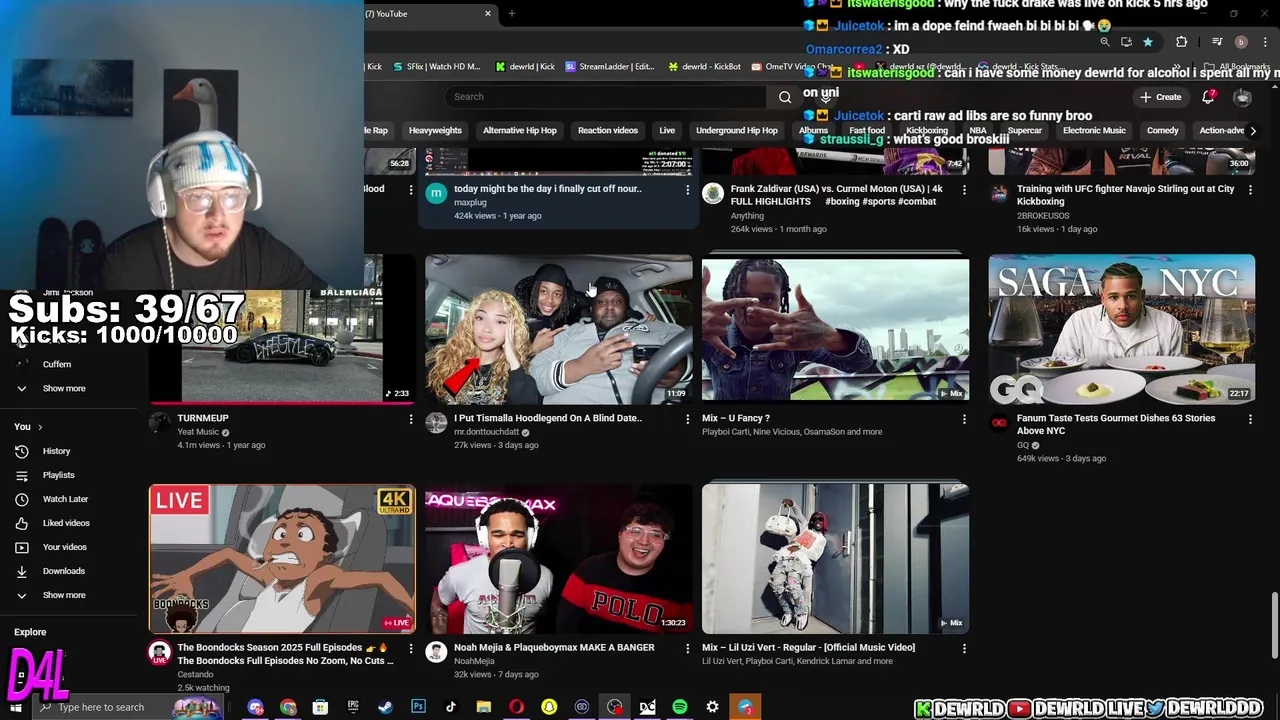Image resolution: width=1280 pixels, height=720 pixels.
Task: Bookmark this page with the star icon
Action: click(1148, 42)
